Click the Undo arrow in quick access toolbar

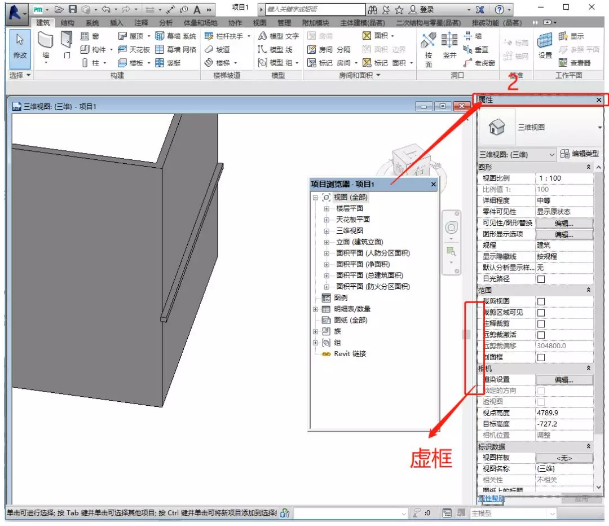pyautogui.click(x=105, y=9)
